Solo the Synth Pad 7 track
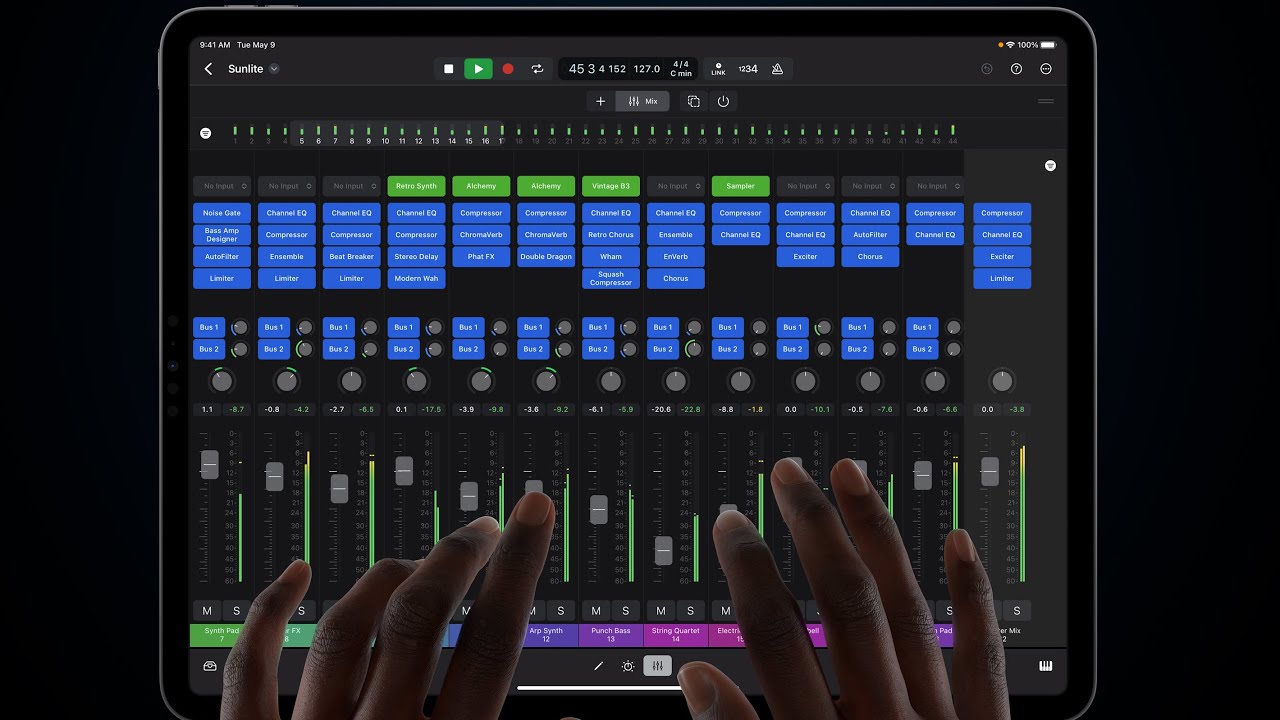This screenshot has height=720, width=1280. pos(237,611)
